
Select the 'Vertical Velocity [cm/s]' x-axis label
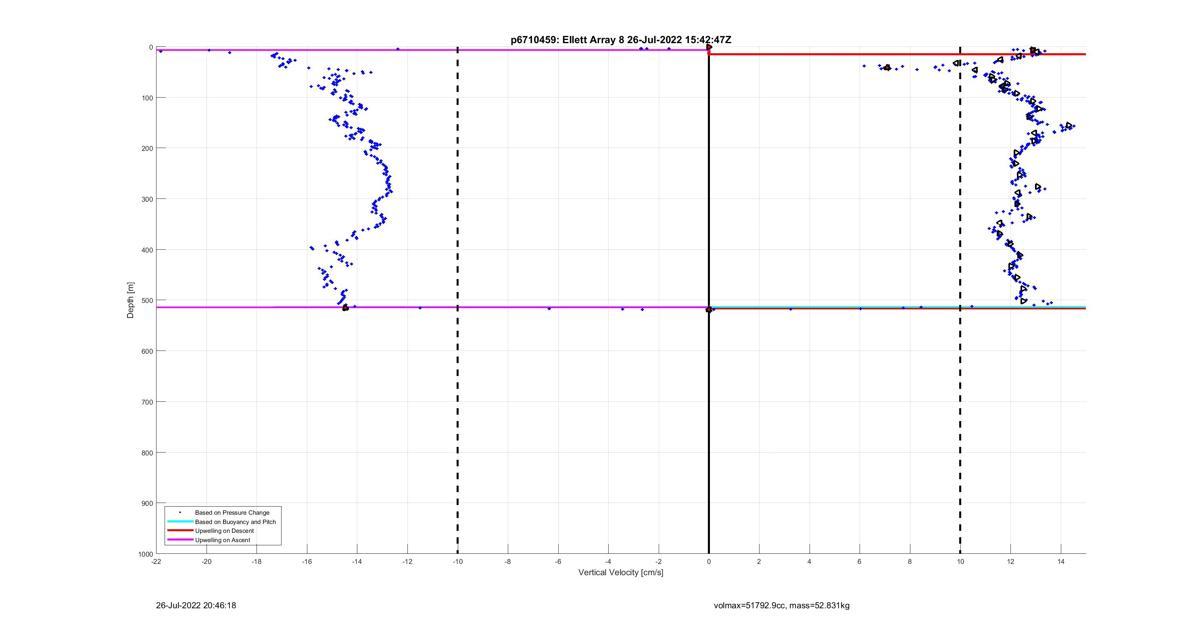pyautogui.click(x=621, y=573)
